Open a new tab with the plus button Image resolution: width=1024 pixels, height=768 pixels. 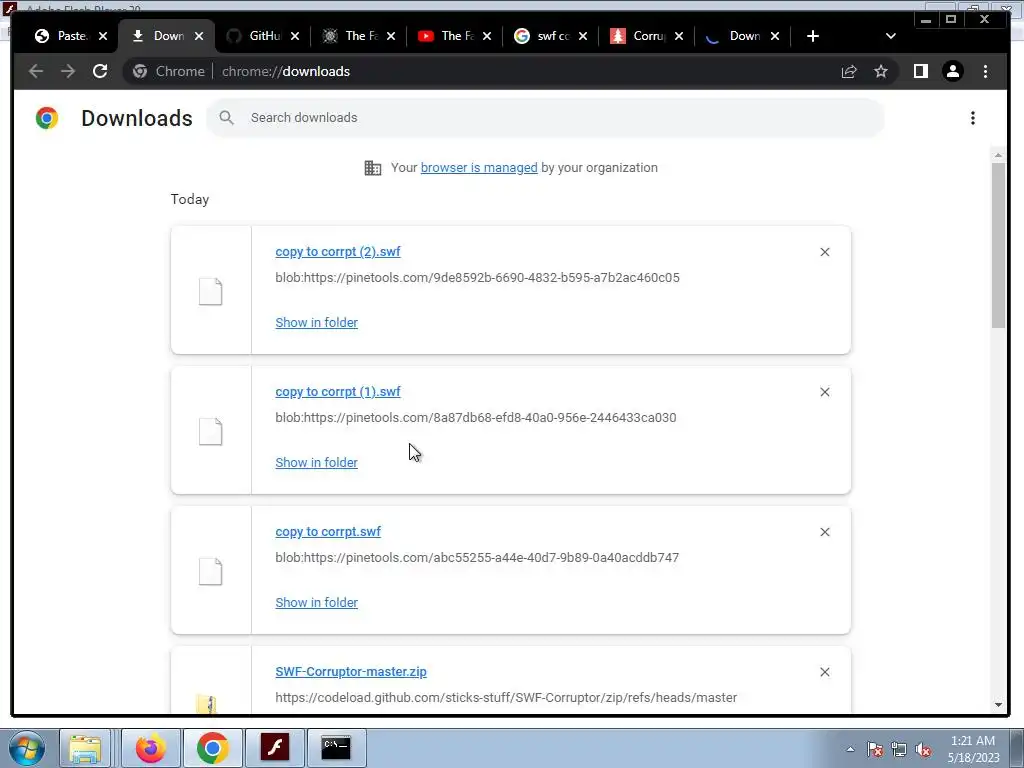point(812,36)
